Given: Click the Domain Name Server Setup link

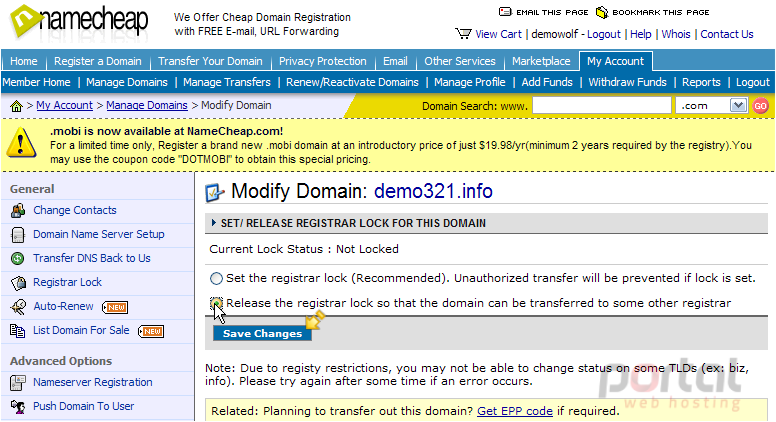Looking at the screenshot, I should click(99, 234).
